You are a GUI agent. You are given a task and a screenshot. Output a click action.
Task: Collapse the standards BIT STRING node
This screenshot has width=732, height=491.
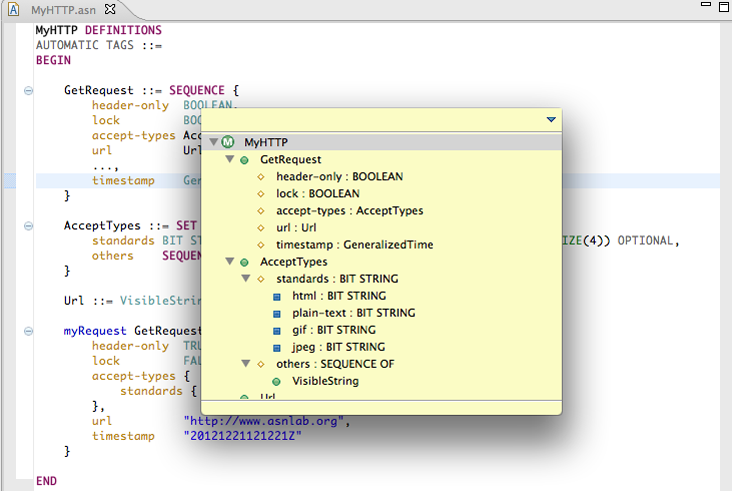tap(246, 279)
